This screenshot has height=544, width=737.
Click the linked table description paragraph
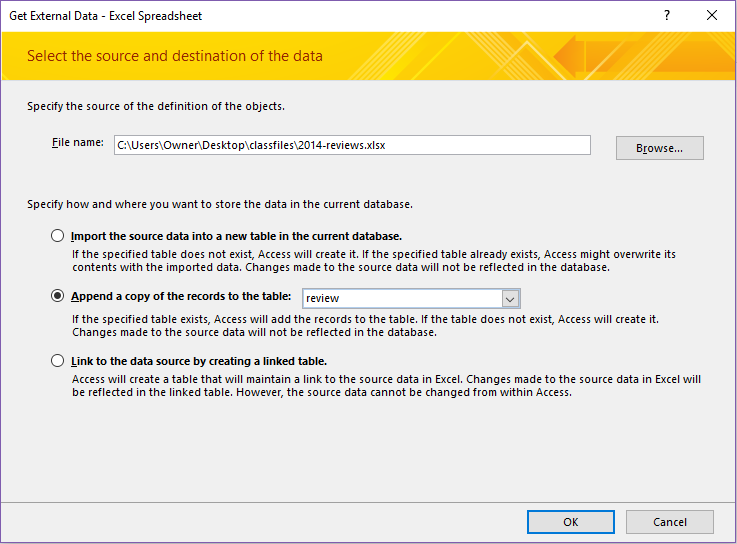coord(386,385)
